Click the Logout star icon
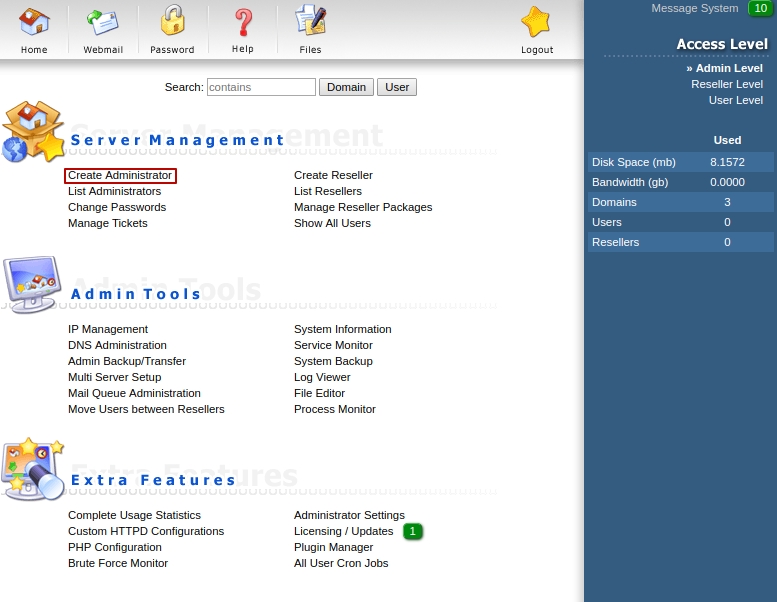The image size is (777, 602). tap(537, 21)
